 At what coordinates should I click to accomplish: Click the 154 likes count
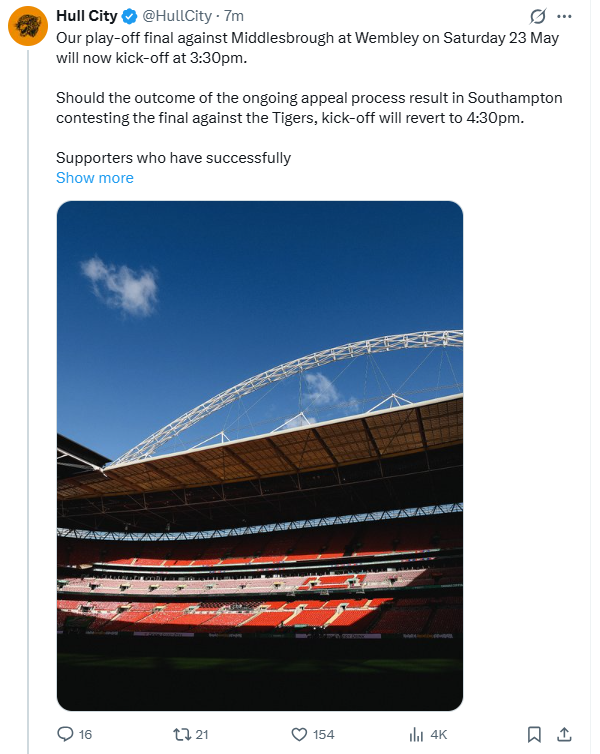(x=324, y=735)
